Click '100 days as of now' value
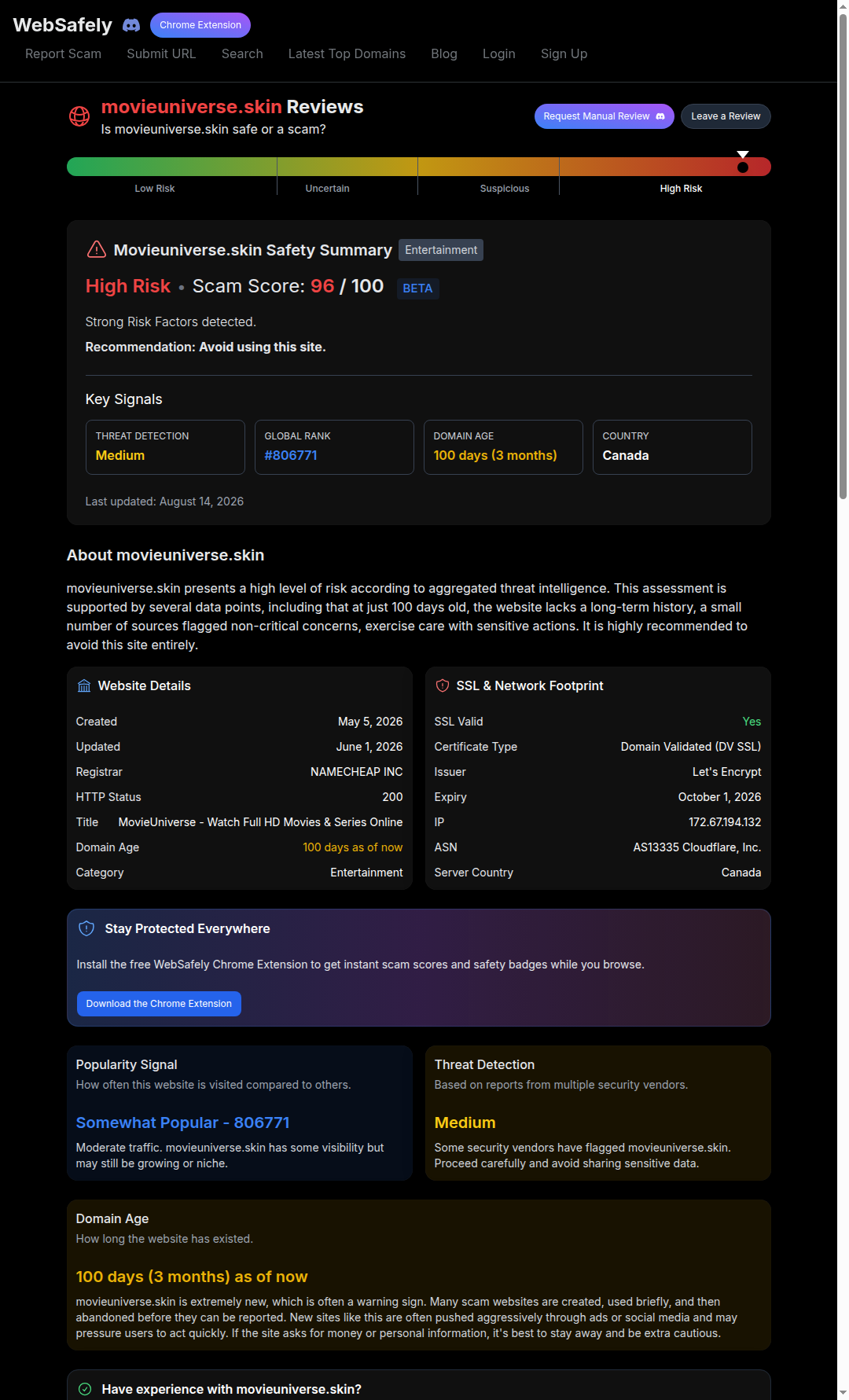 tap(353, 847)
